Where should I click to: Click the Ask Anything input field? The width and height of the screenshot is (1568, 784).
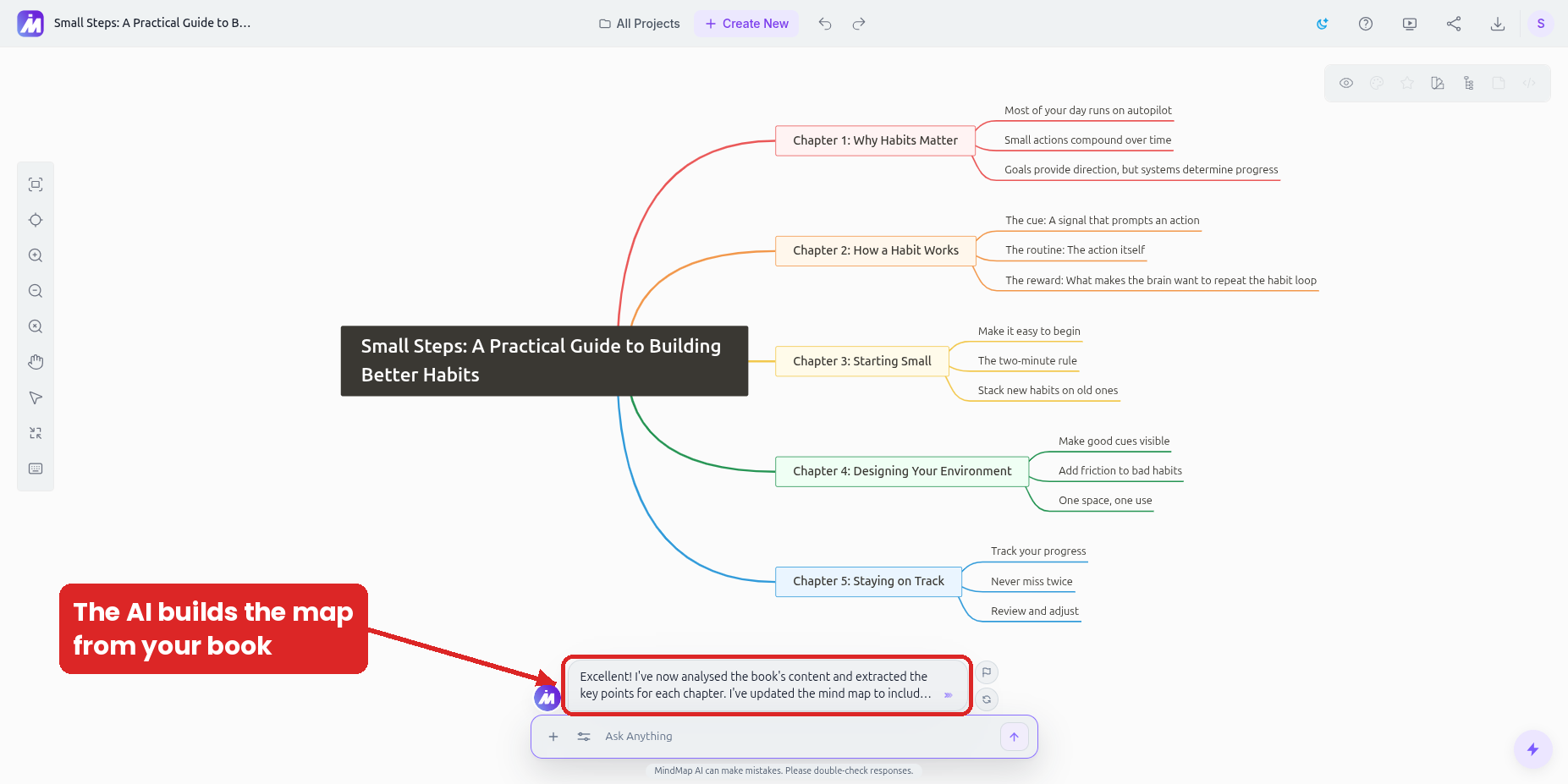pos(795,737)
